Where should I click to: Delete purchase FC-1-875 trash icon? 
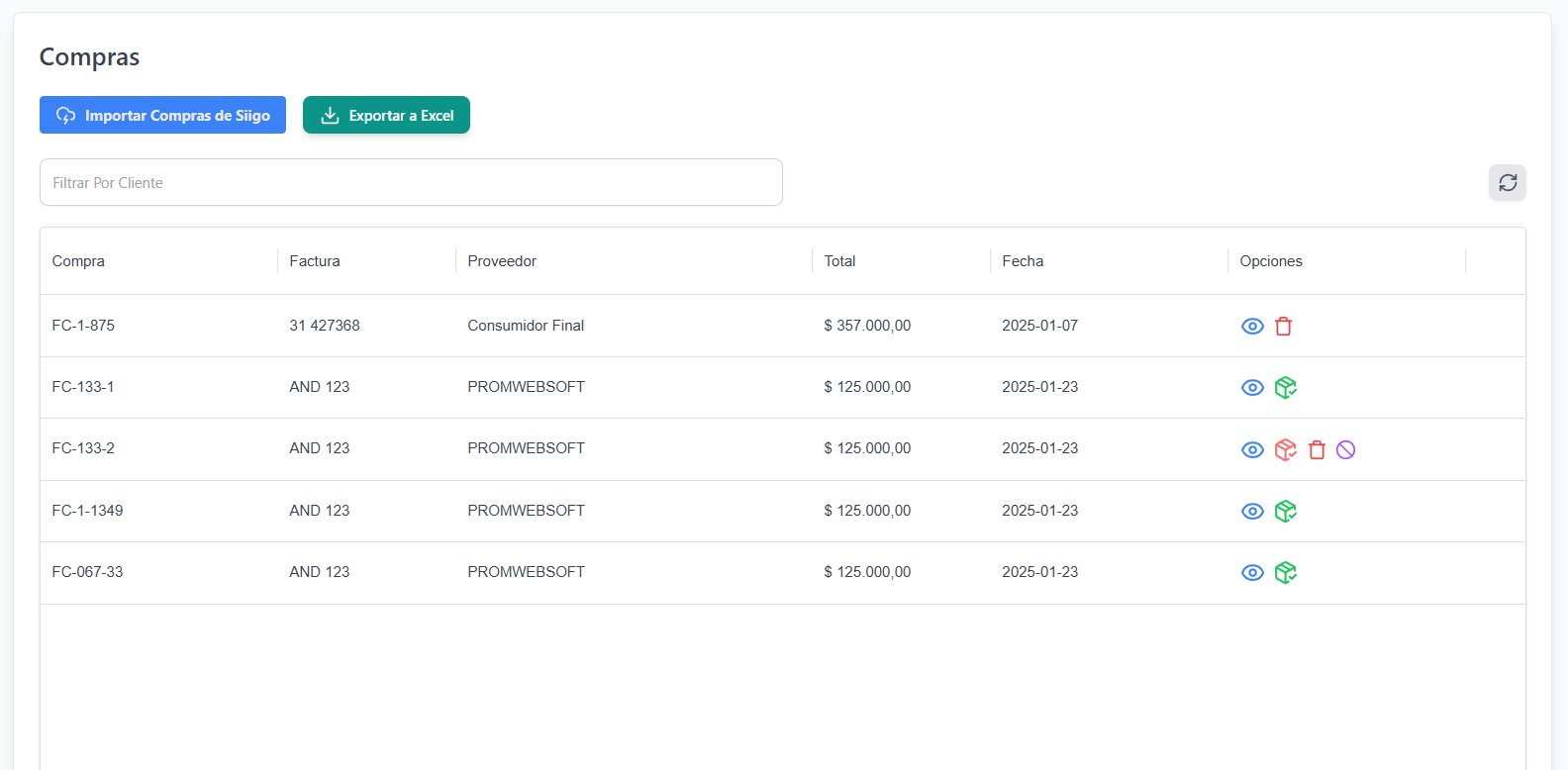pyautogui.click(x=1284, y=327)
